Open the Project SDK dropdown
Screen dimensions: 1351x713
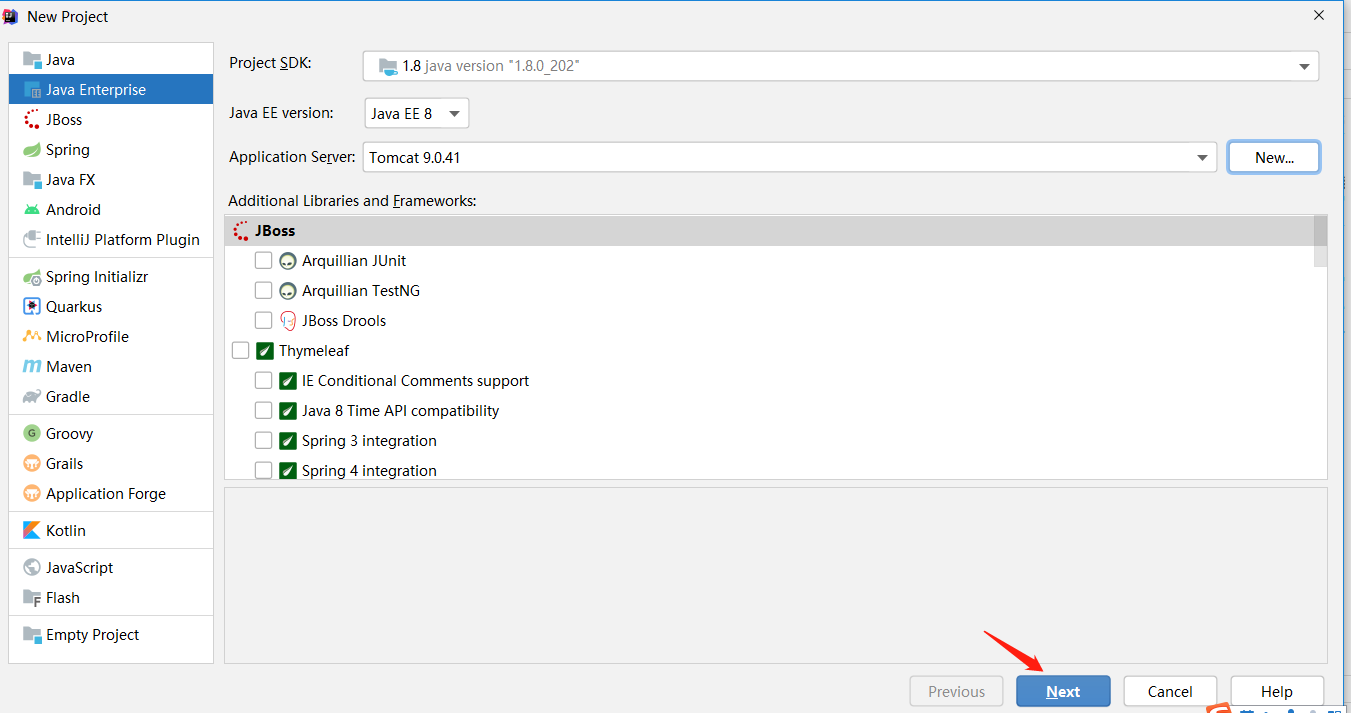coord(840,66)
